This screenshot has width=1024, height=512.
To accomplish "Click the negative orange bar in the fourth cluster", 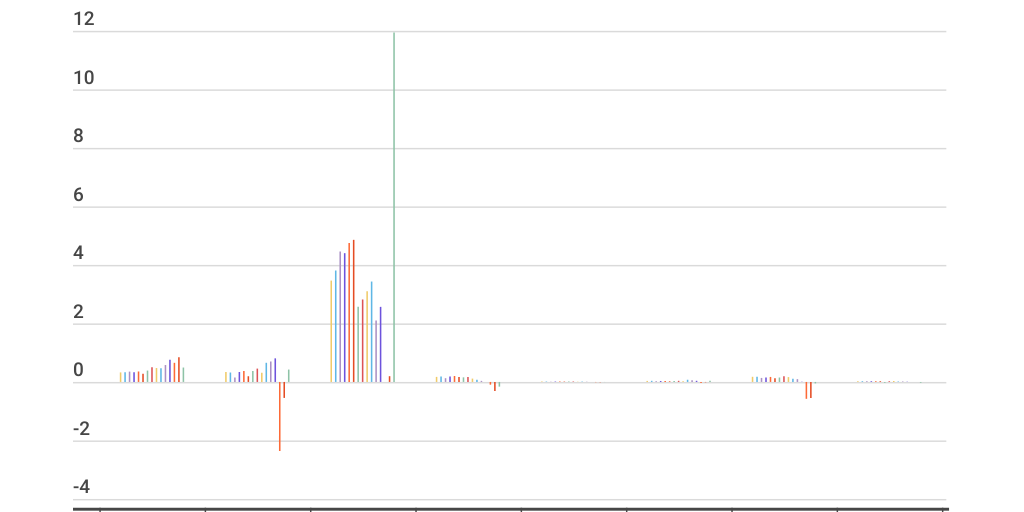I will [494, 387].
